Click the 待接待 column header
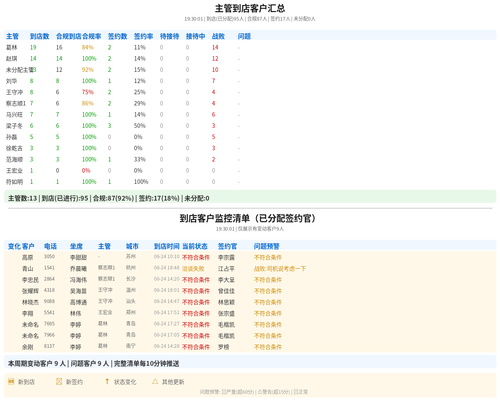This screenshot has width=500, height=414. [x=169, y=36]
